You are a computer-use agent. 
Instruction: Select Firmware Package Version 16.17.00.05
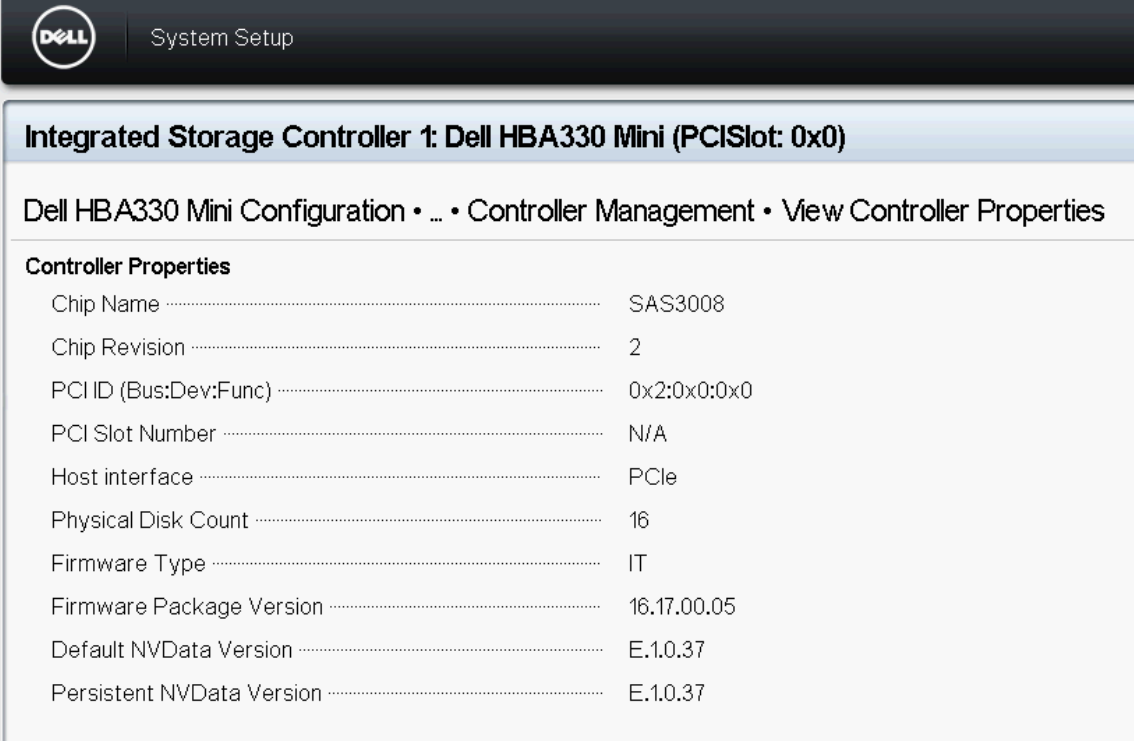[682, 607]
